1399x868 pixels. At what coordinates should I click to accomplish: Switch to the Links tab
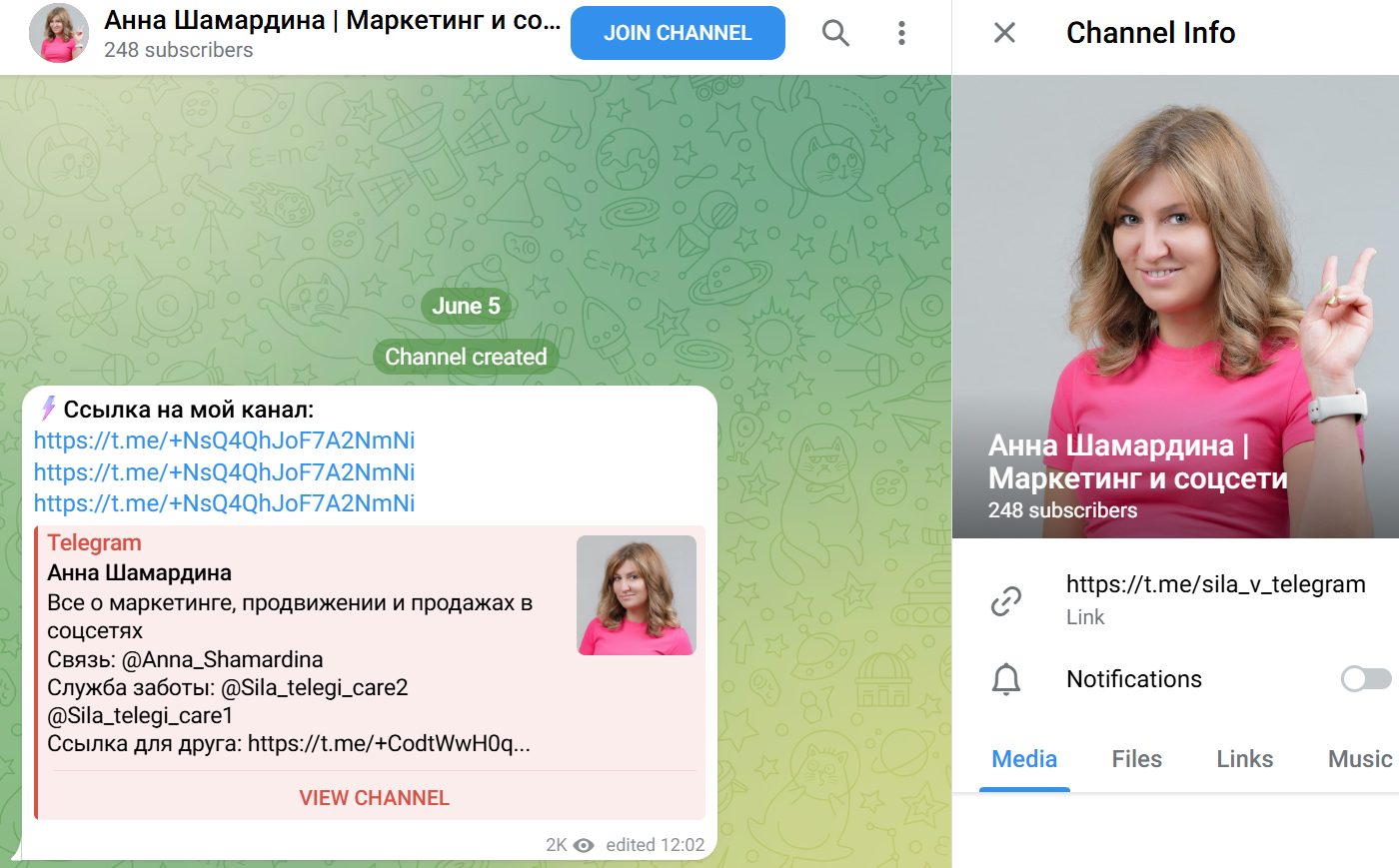(x=1245, y=759)
